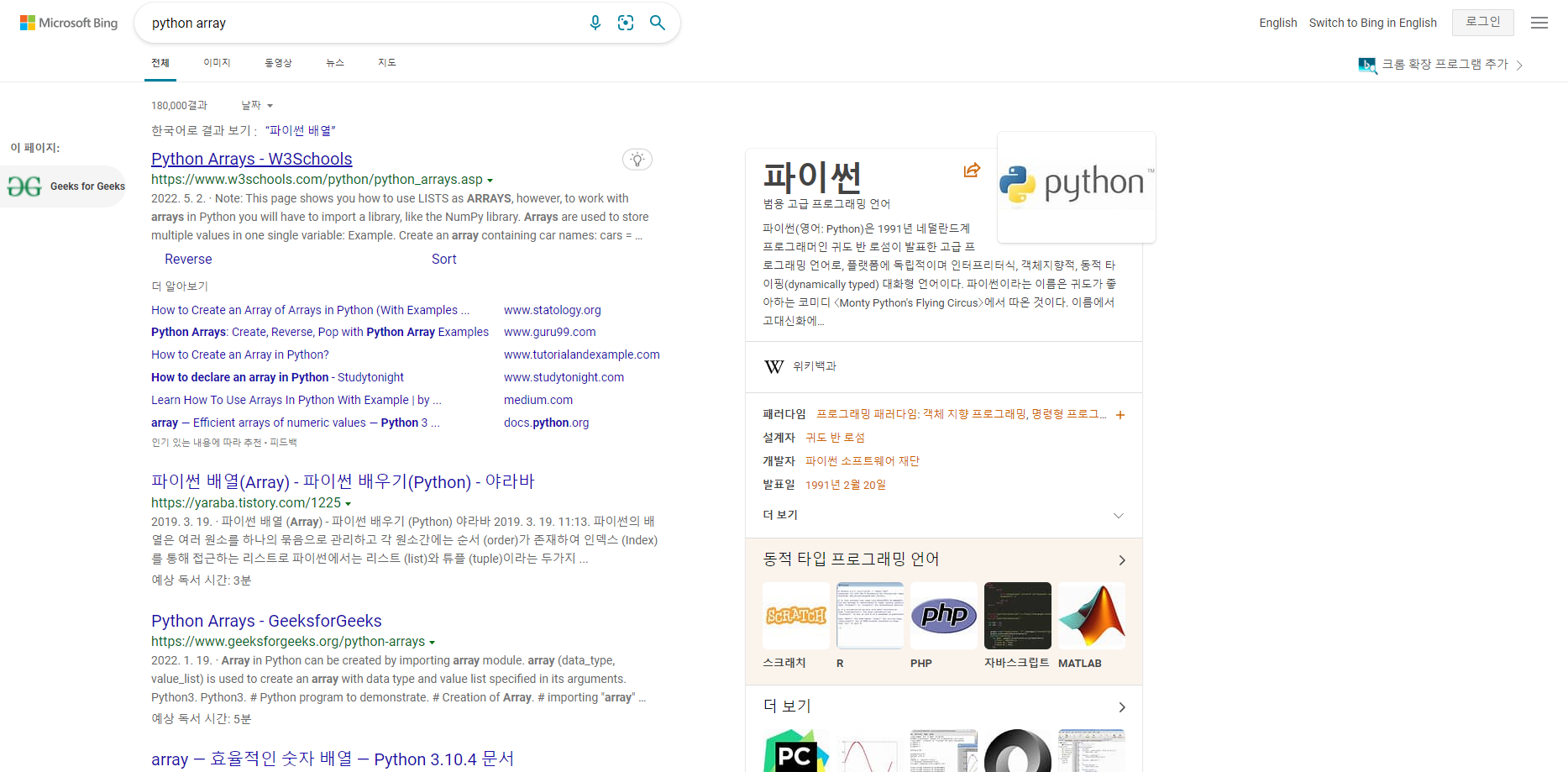
Task: Click the lightbulb icon beside W3Schools result
Action: pyautogui.click(x=637, y=160)
